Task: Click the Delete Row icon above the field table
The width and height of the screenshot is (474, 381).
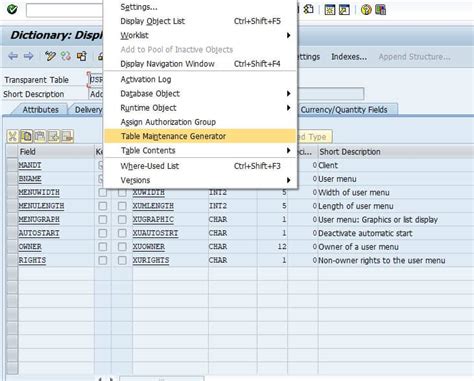Action: point(67,136)
